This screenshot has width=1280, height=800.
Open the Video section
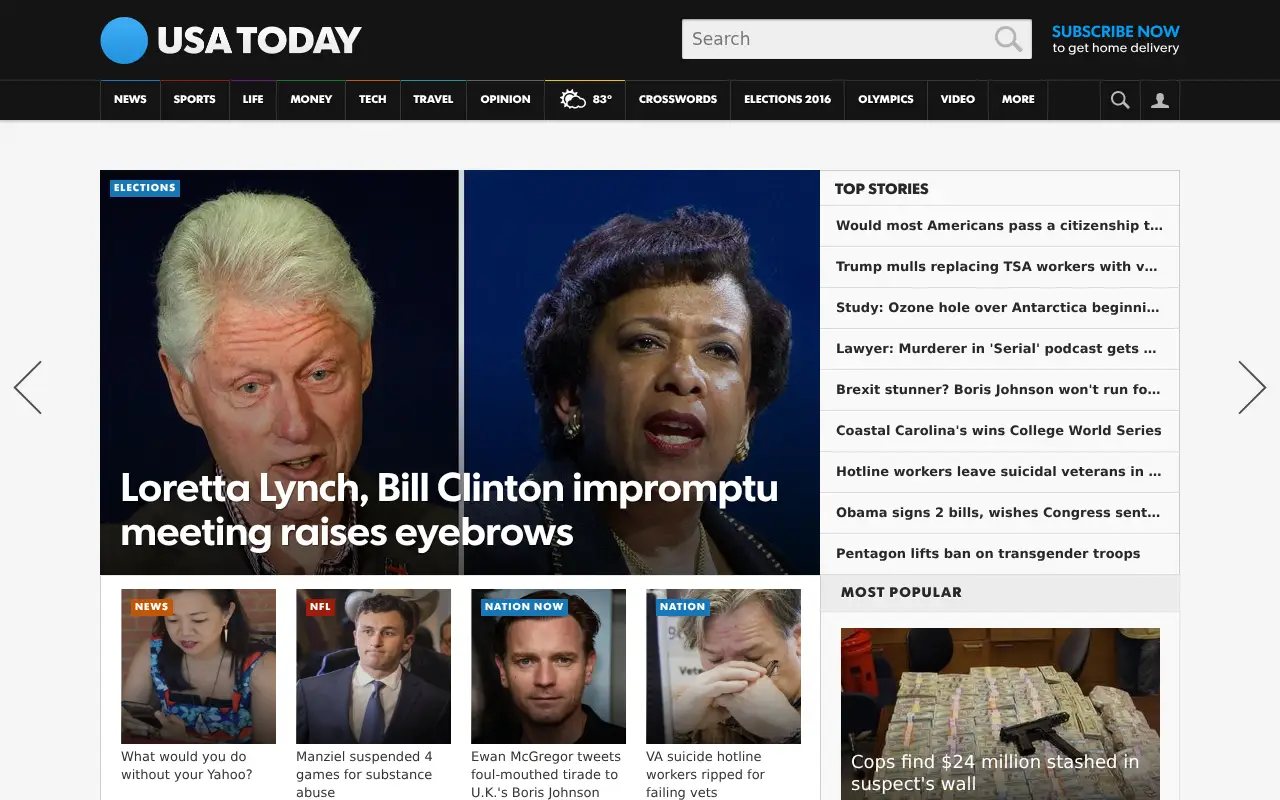pos(958,100)
